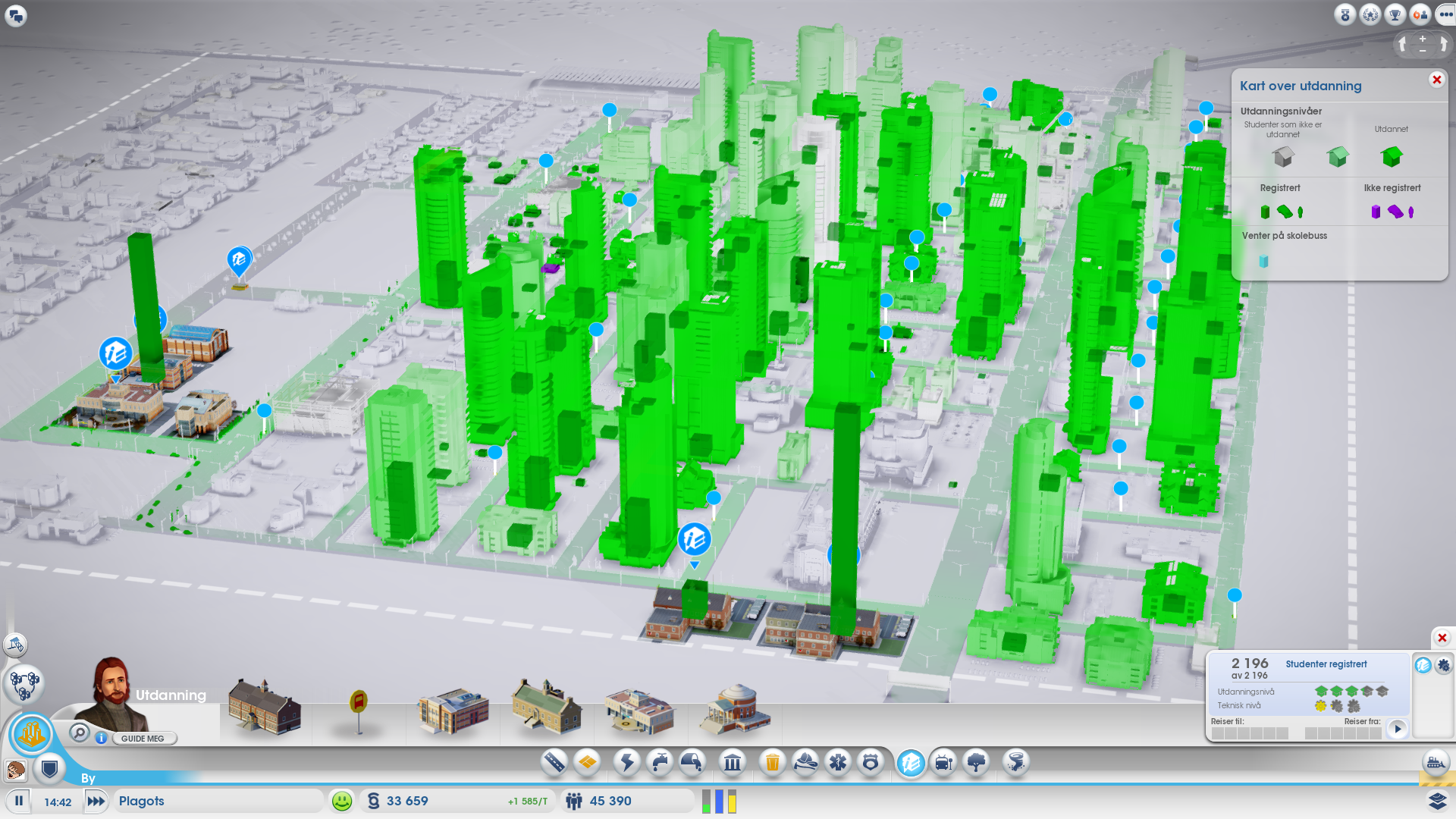
Task: Open the Waste disposal trash can menu
Action: point(772,762)
